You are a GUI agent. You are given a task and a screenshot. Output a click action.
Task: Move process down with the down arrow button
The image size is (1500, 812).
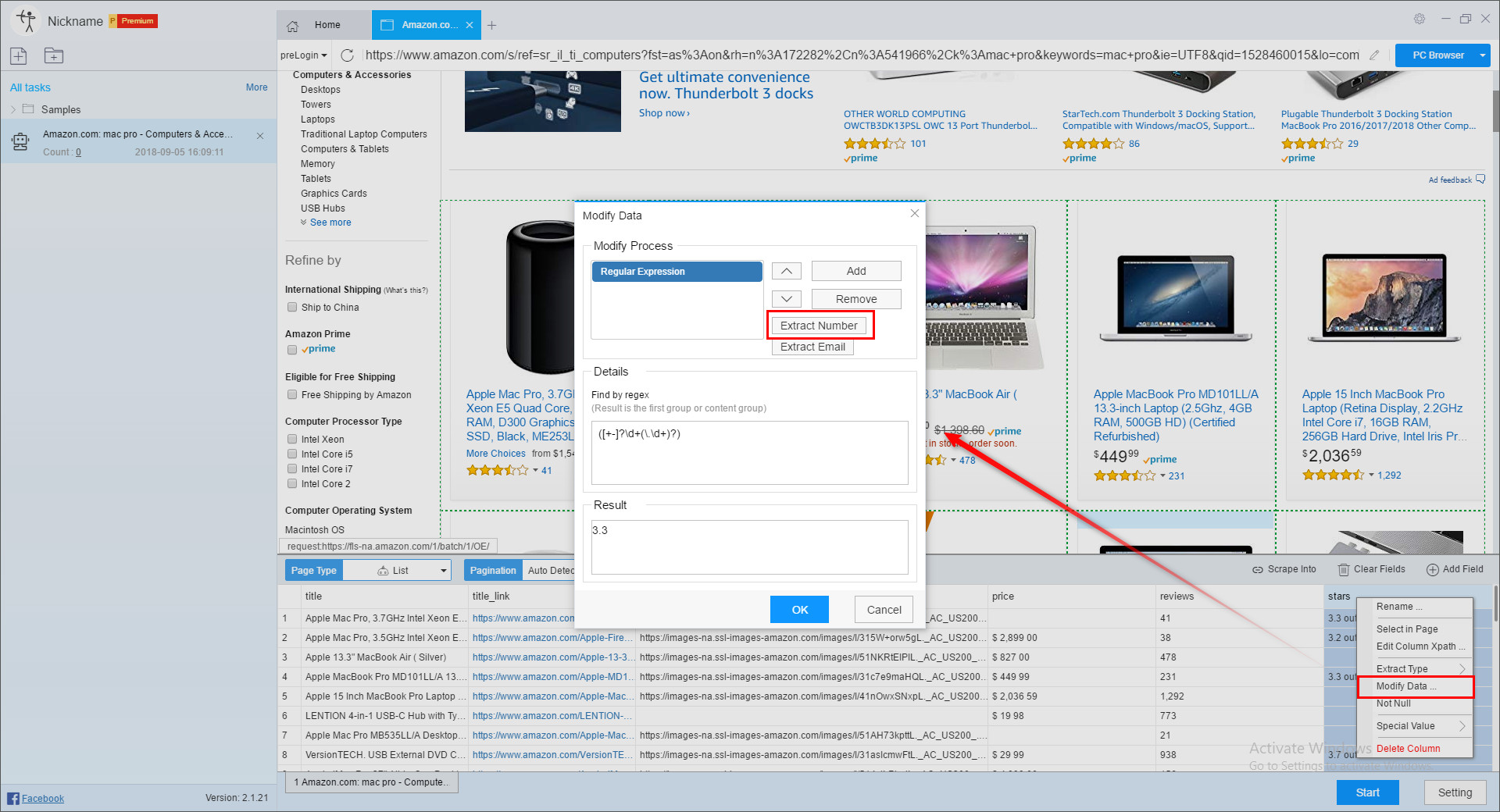click(787, 299)
